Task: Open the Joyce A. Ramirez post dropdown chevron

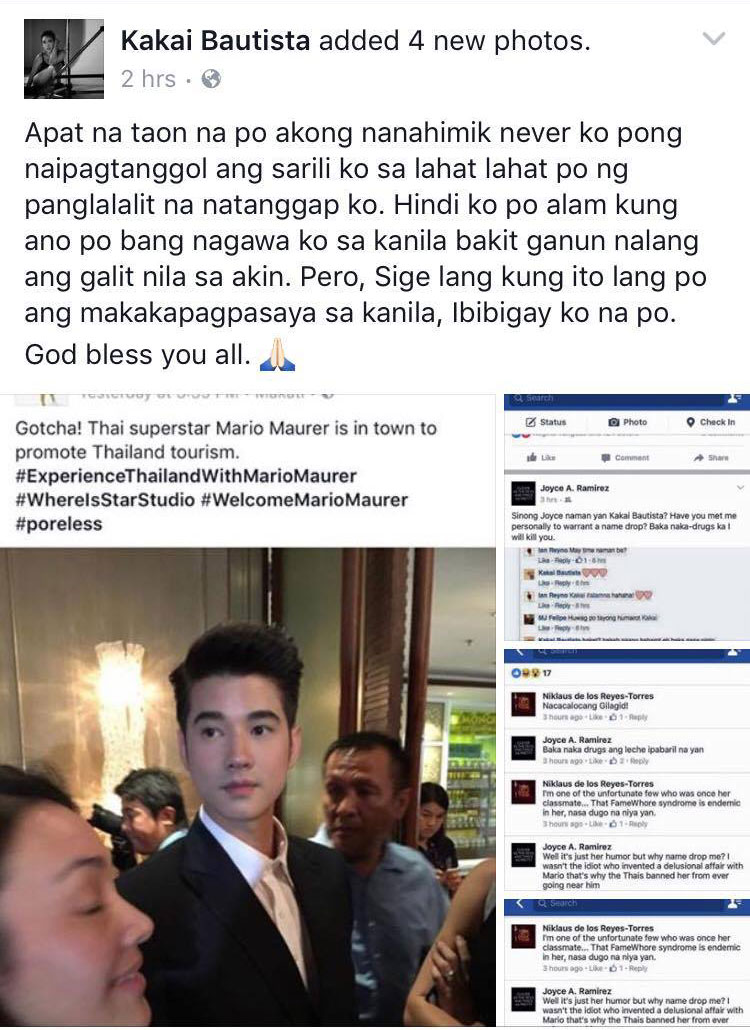Action: click(740, 487)
